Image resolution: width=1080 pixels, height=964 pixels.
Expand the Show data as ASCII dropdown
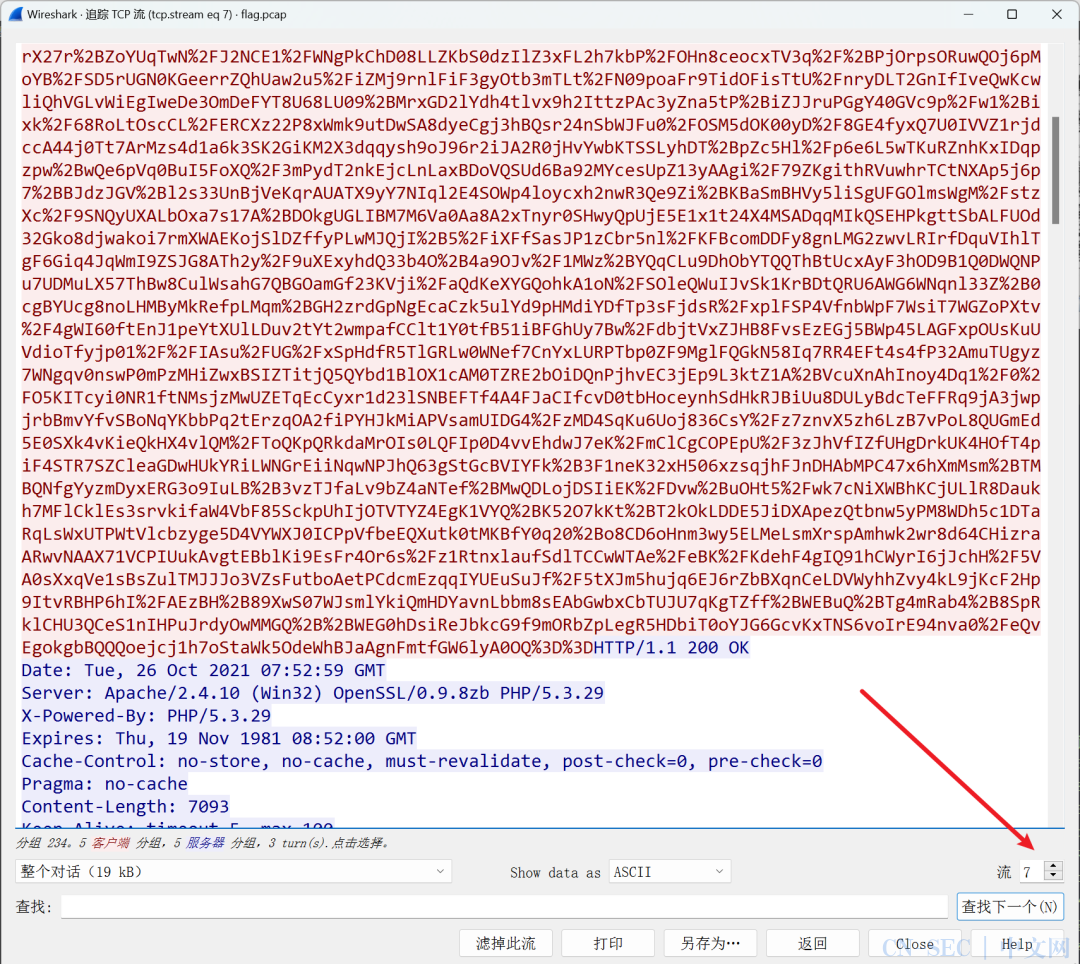669,872
